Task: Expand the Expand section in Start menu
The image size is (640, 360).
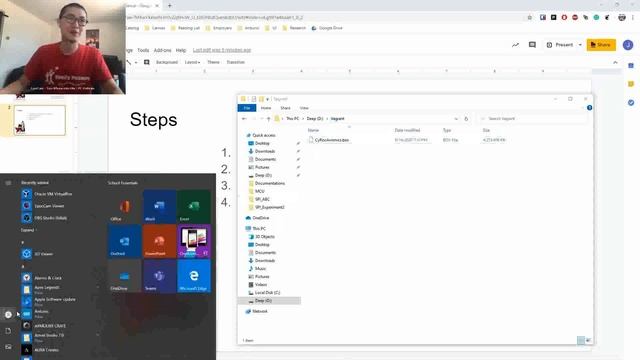Action: pos(29,230)
